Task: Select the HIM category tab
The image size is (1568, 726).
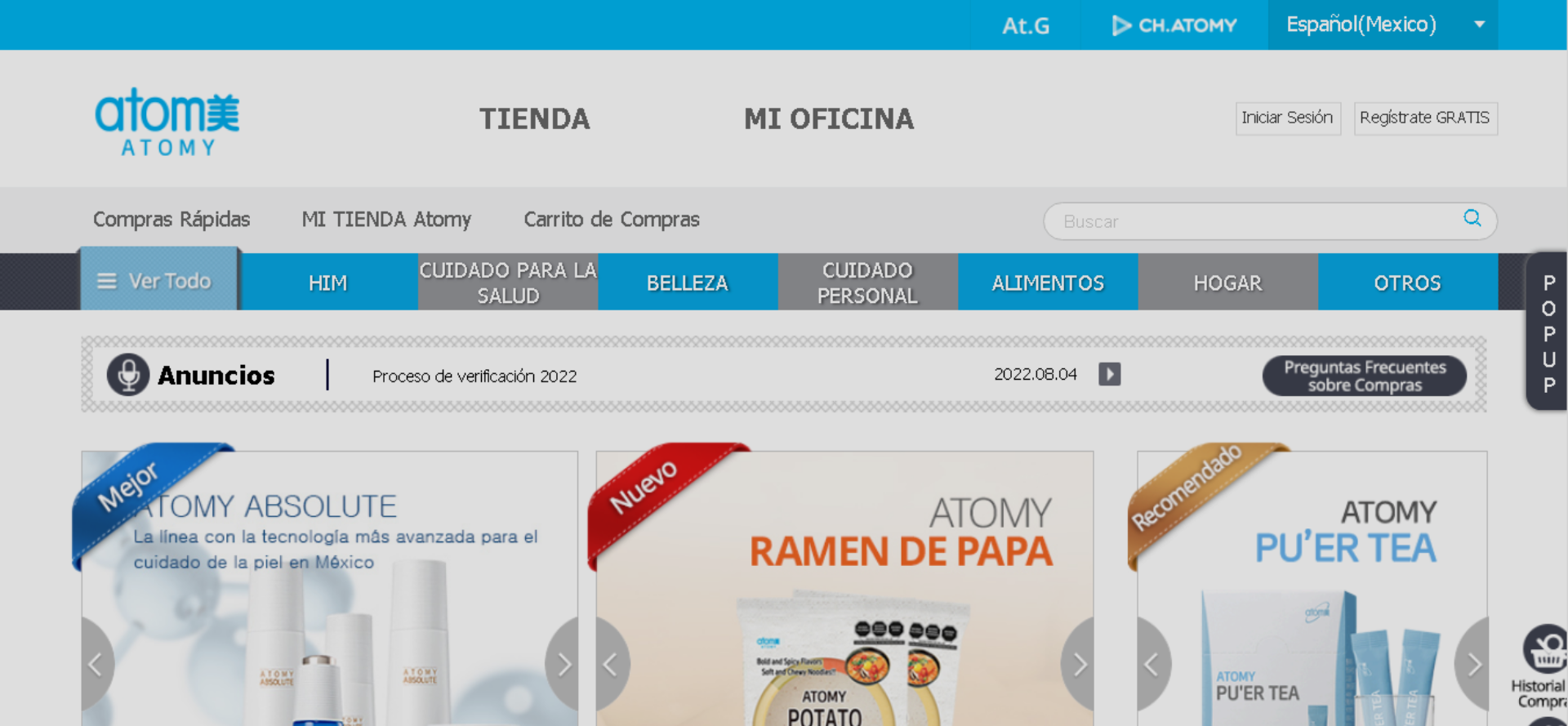Action: [328, 283]
